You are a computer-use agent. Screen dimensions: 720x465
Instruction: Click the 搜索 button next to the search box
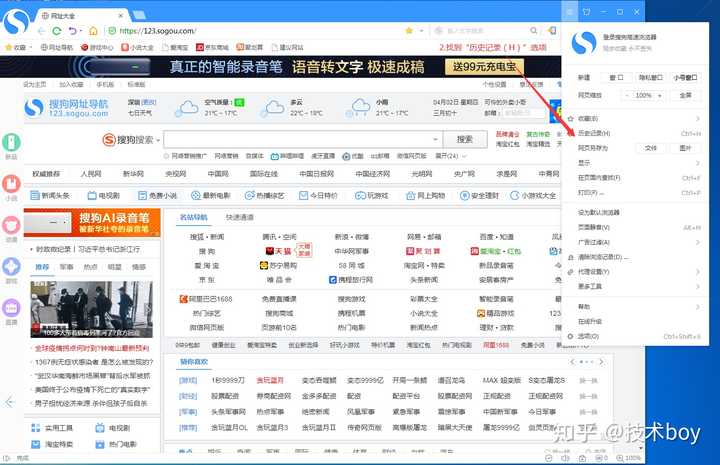[465, 139]
